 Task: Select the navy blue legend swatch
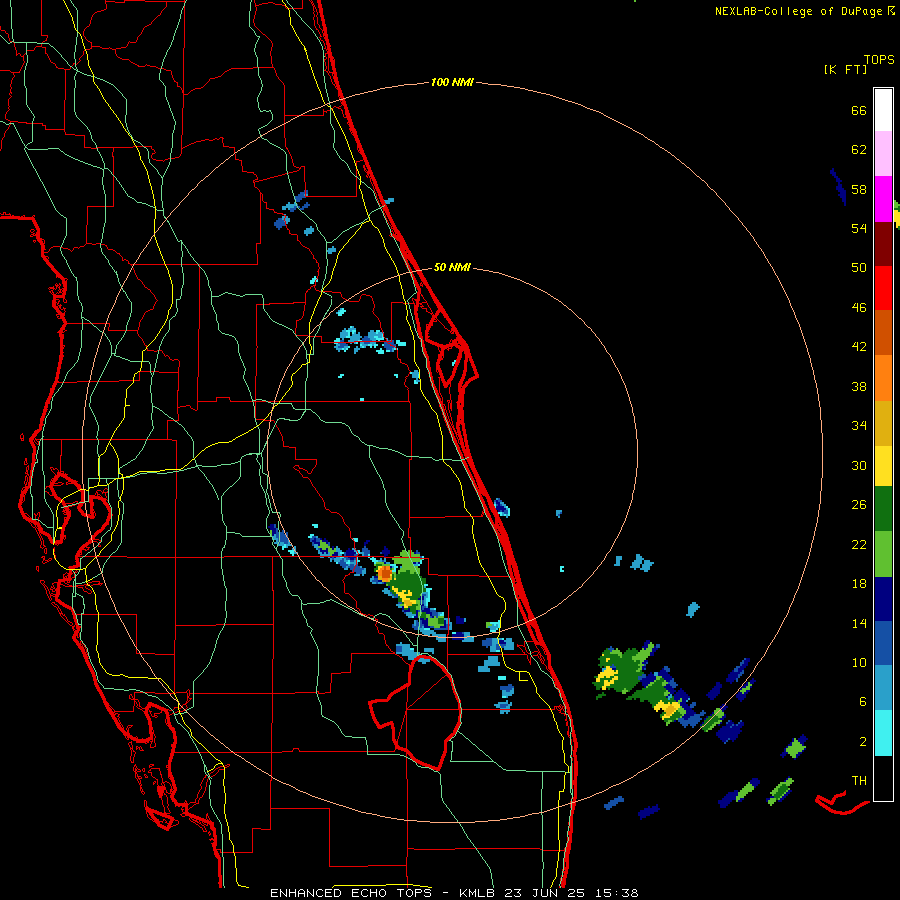(883, 599)
